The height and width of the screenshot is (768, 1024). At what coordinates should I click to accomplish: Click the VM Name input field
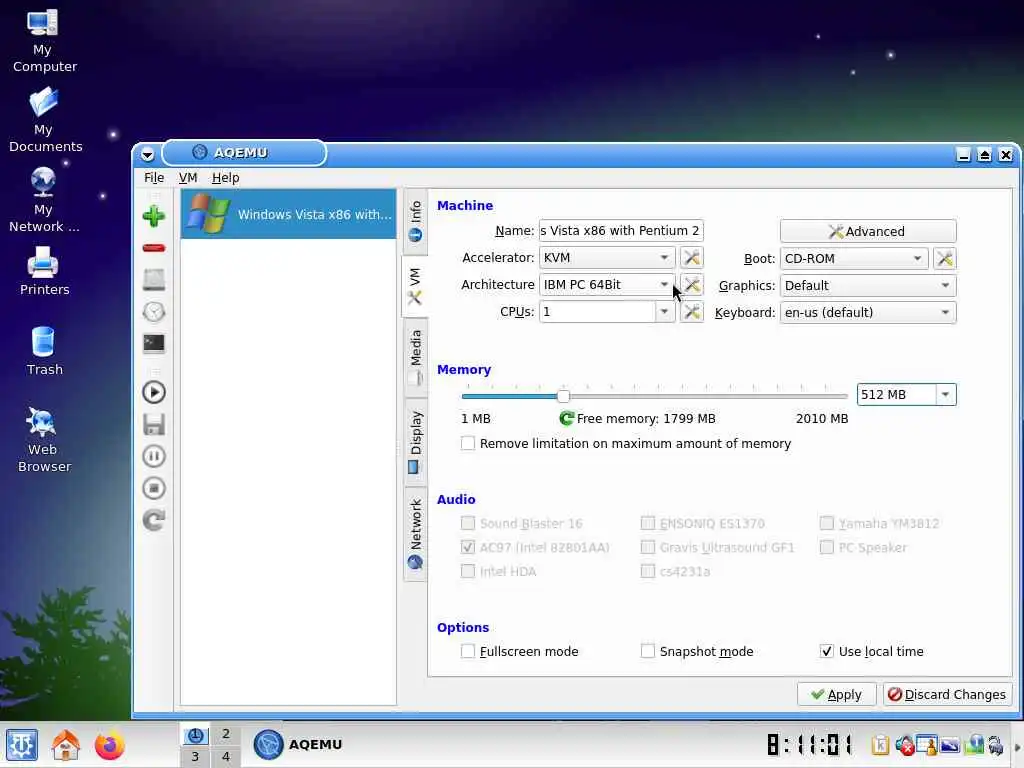coord(621,231)
